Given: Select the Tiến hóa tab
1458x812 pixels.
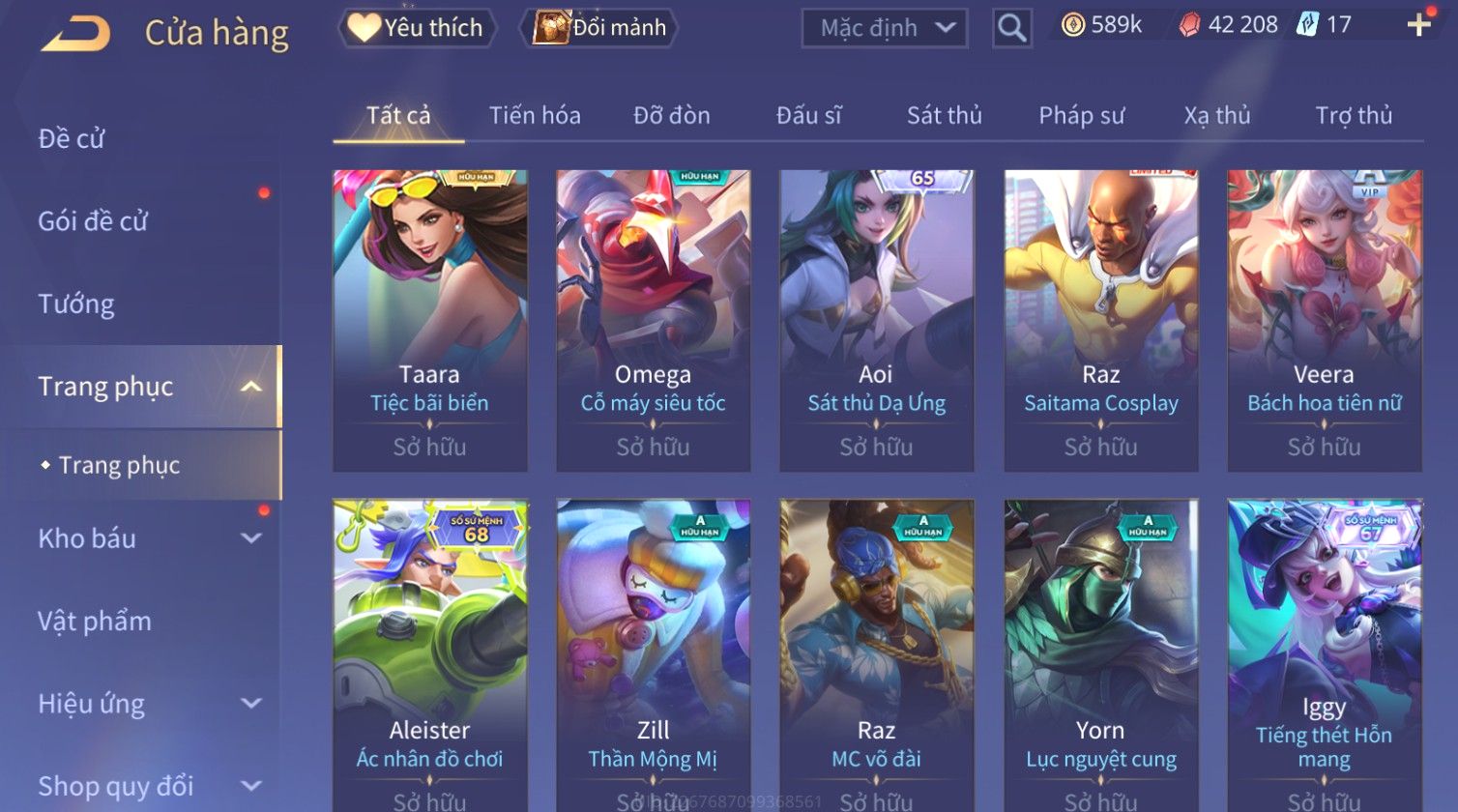Looking at the screenshot, I should point(535,116).
